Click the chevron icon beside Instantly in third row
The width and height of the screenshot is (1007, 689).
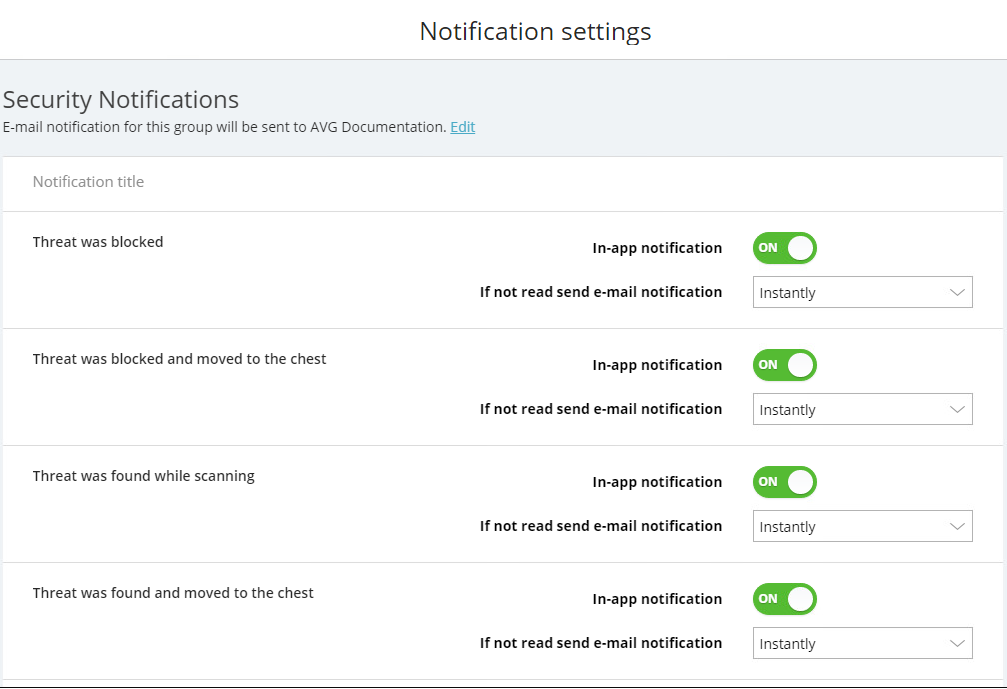coord(957,526)
